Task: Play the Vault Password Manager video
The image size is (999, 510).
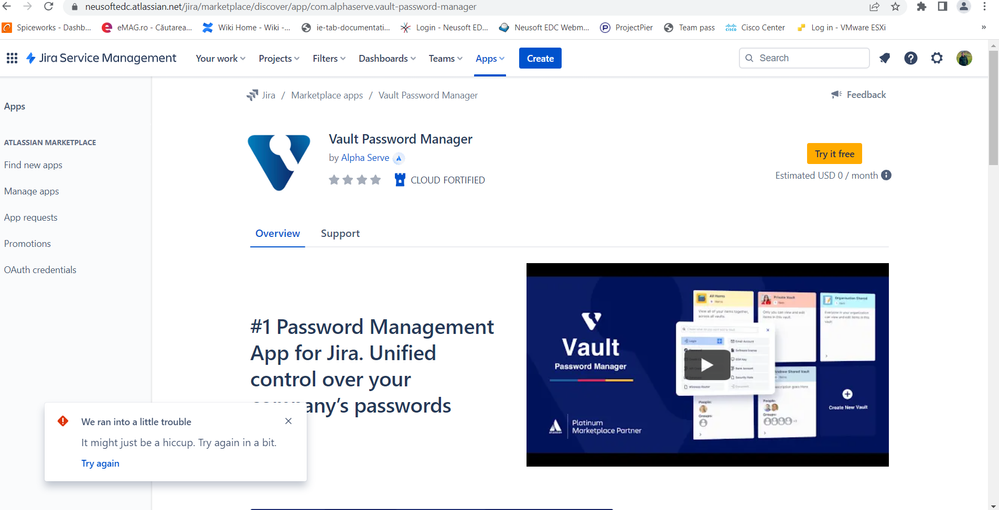Action: click(707, 365)
